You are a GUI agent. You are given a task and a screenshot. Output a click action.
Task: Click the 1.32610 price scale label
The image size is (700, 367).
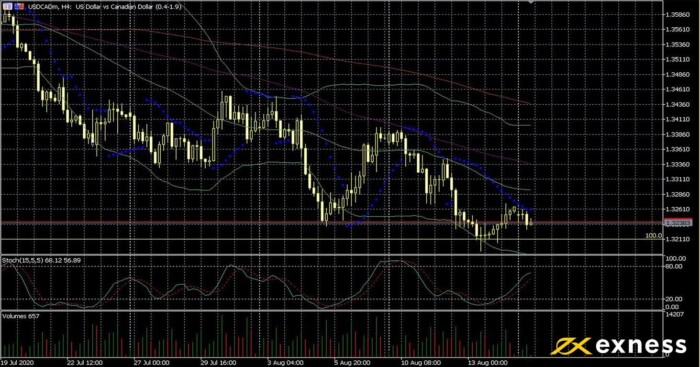pyautogui.click(x=678, y=209)
